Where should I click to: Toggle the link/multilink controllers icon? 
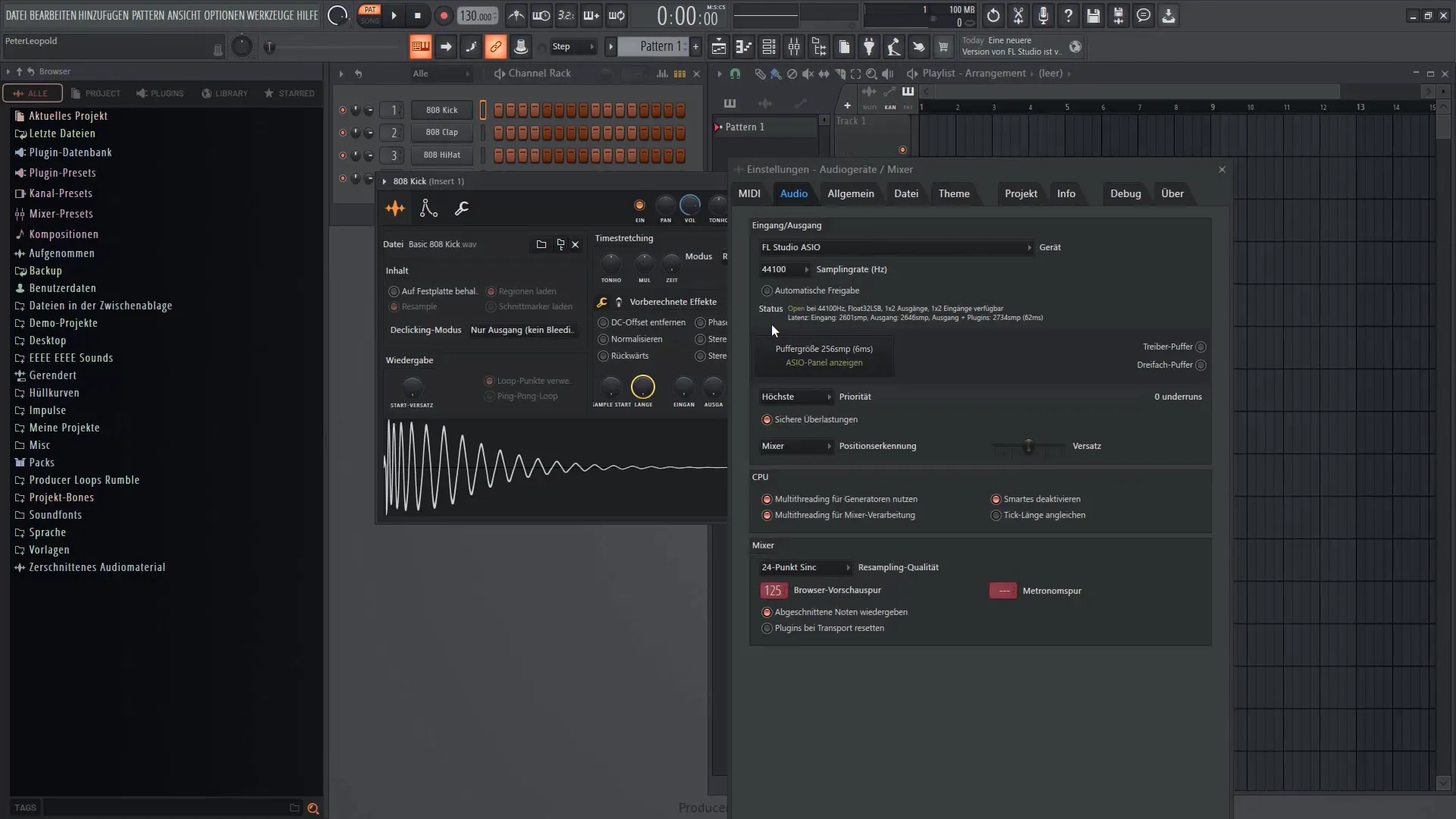(x=495, y=47)
